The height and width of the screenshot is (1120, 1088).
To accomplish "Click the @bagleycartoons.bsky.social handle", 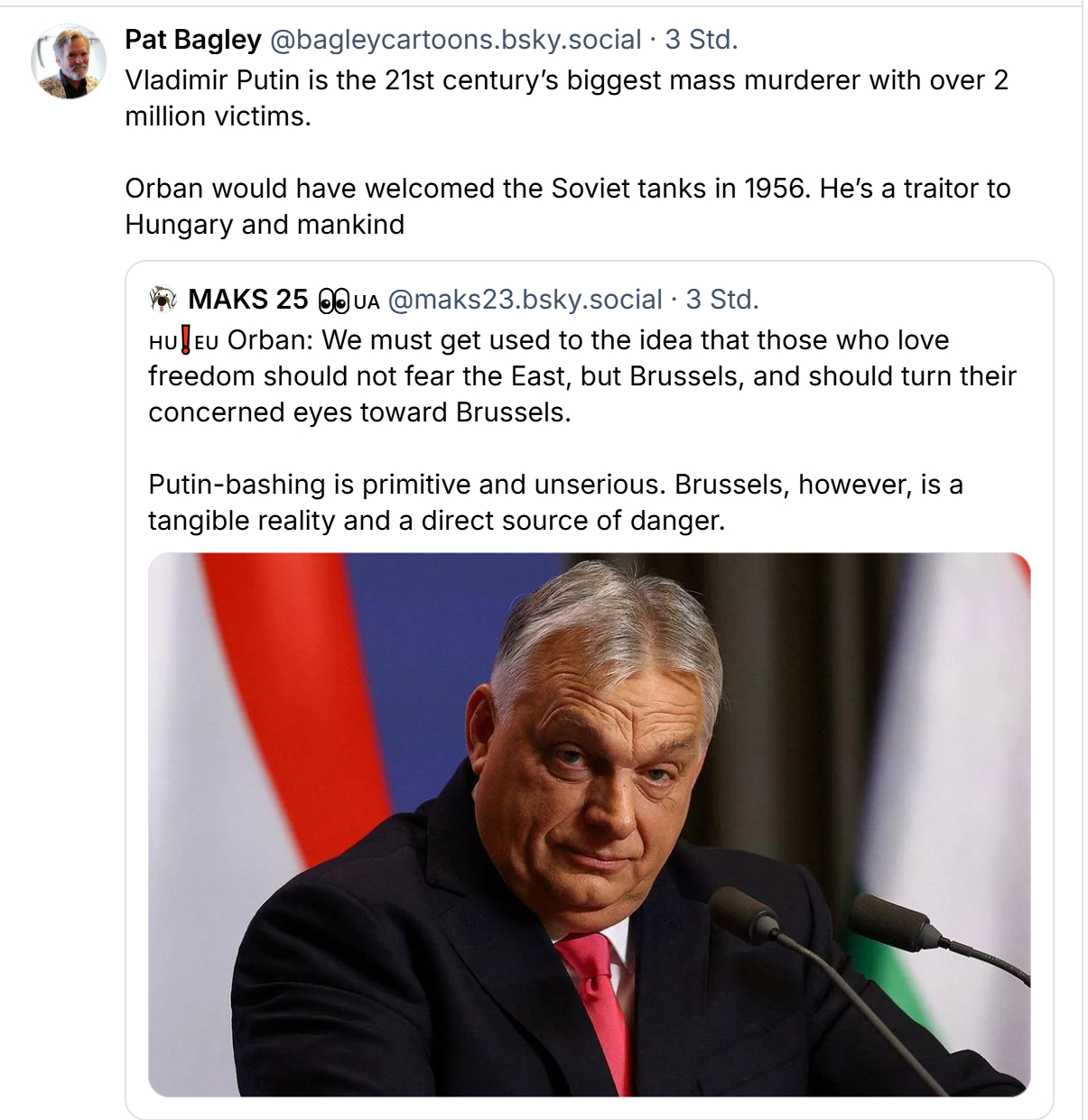I will (x=456, y=40).
